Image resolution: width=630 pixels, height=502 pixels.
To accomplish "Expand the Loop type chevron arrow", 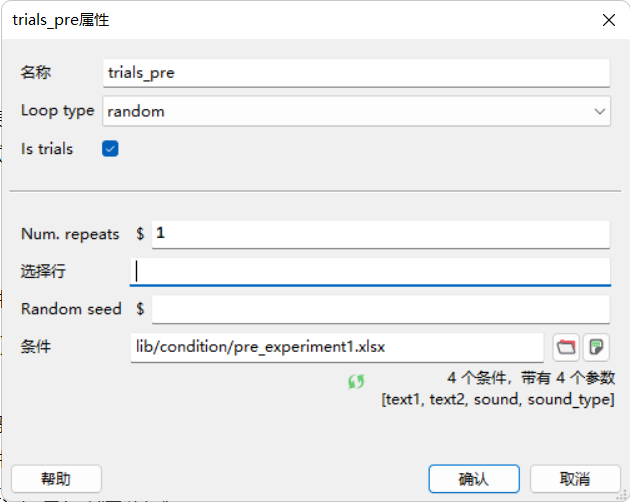I will point(599,111).
